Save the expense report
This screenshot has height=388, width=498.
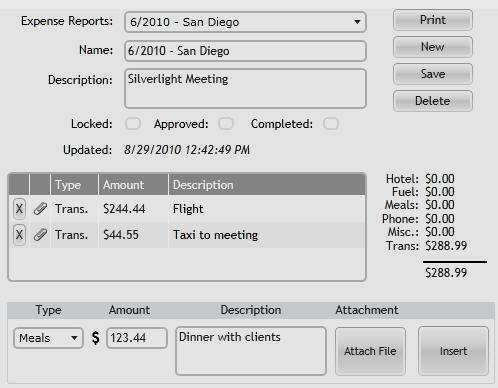[x=433, y=74]
